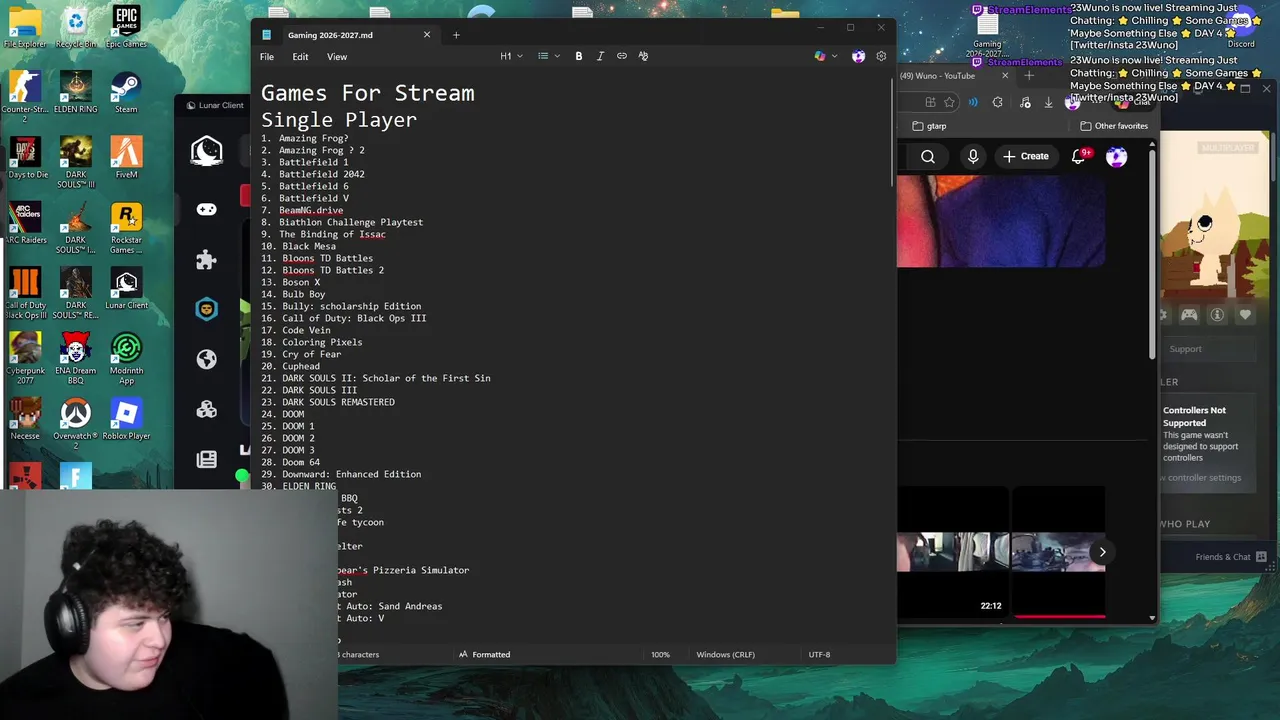Screen dimensions: 1280x720
Task: Click the YouTube Create button
Action: click(x=1026, y=156)
